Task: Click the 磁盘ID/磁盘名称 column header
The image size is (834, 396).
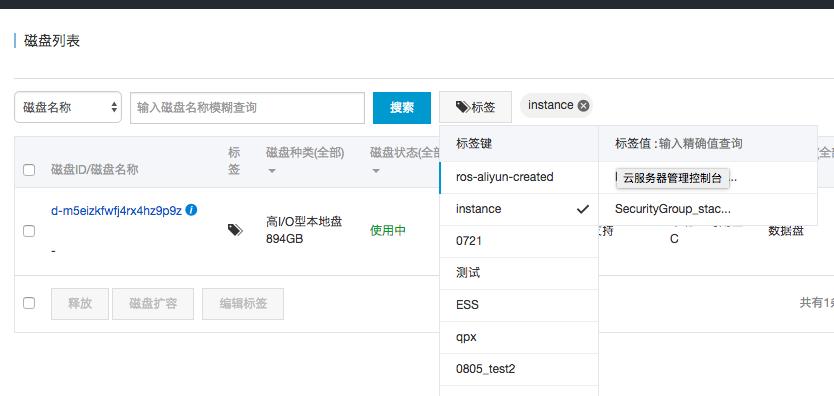Action: (x=95, y=170)
